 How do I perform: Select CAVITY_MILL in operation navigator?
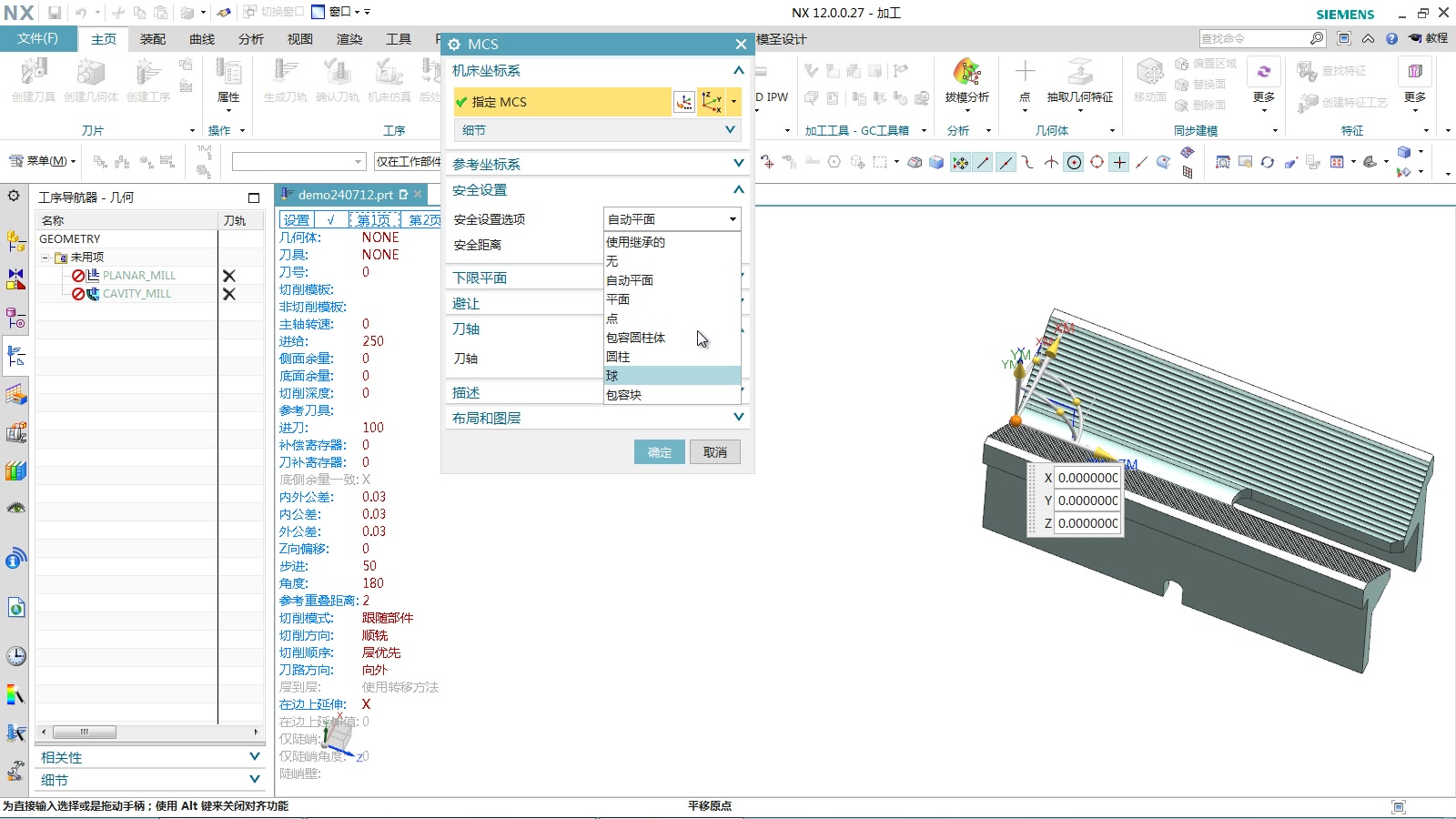tap(136, 294)
